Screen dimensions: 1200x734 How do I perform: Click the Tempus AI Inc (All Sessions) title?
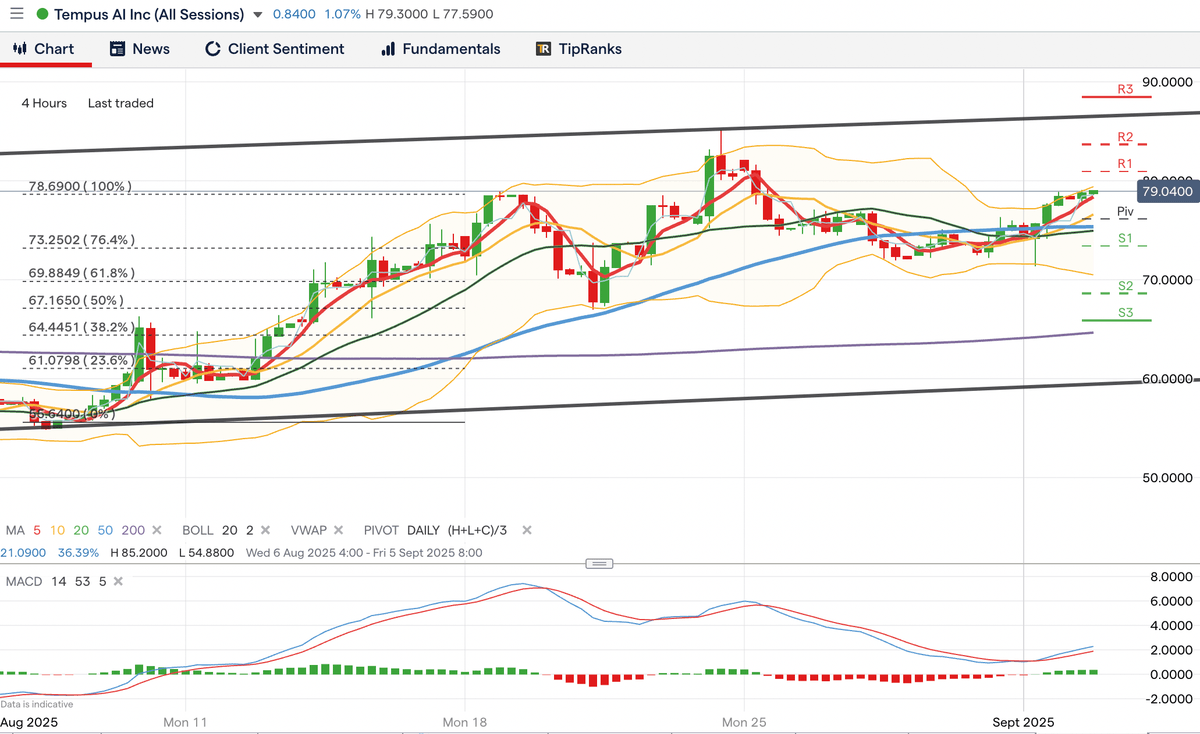(x=149, y=15)
